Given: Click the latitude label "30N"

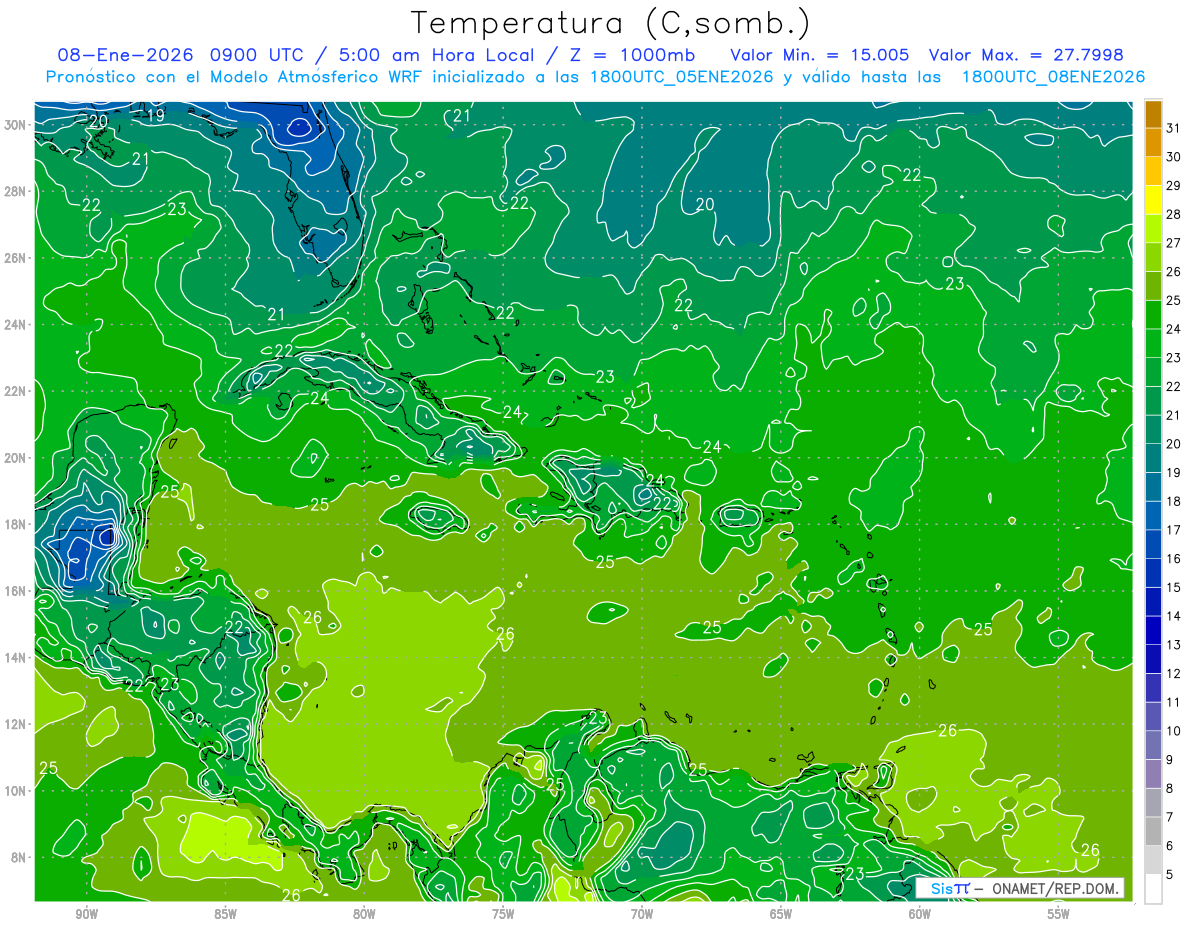Looking at the screenshot, I should click(15, 125).
